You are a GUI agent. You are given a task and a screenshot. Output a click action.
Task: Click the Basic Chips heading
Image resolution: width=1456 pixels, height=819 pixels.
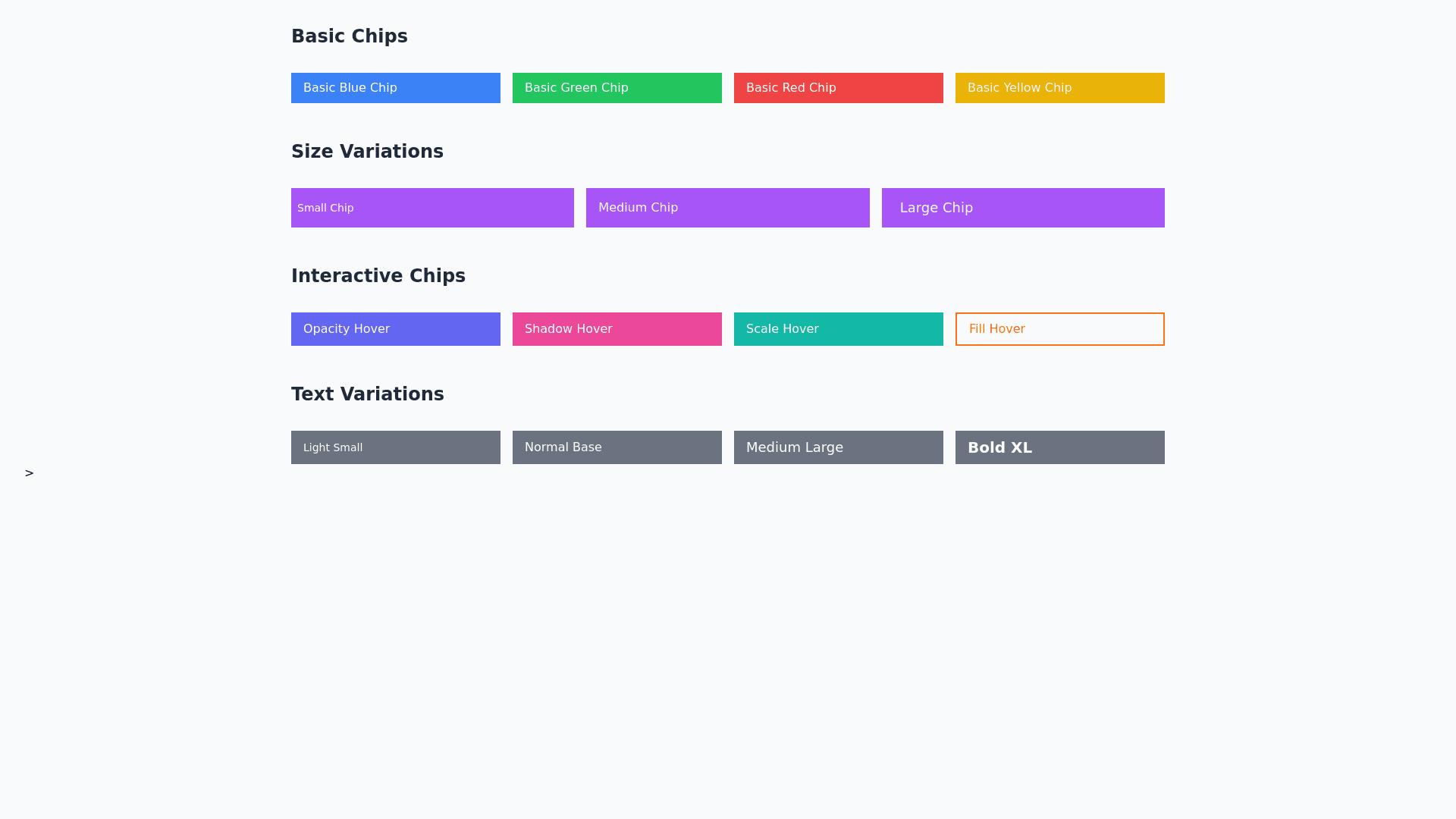350,36
